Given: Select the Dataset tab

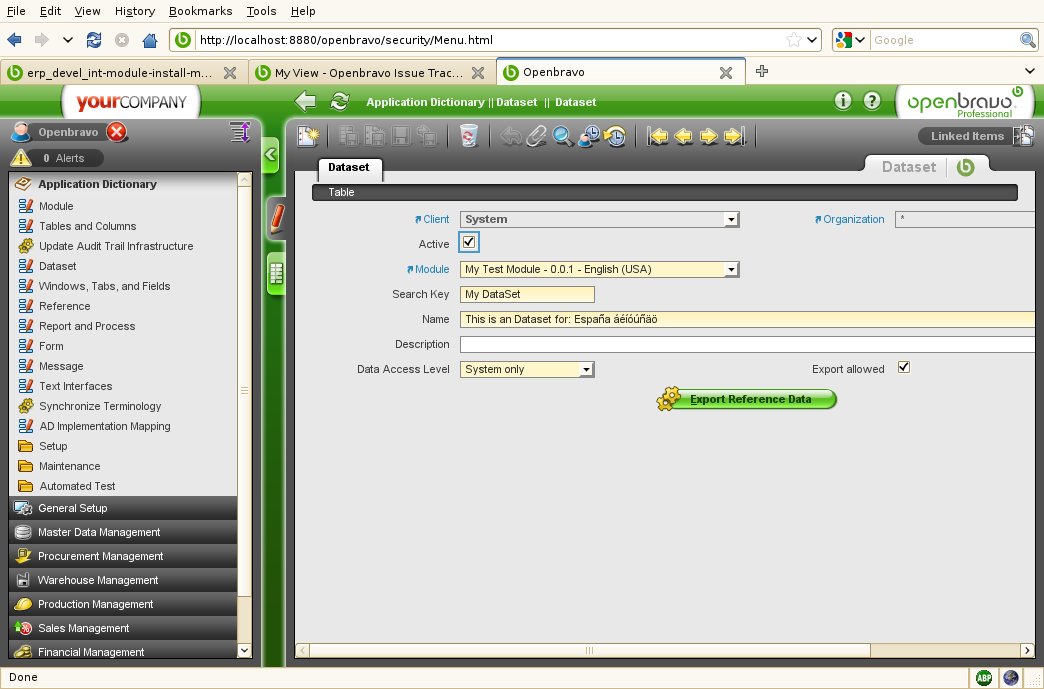Looking at the screenshot, I should click(349, 168).
